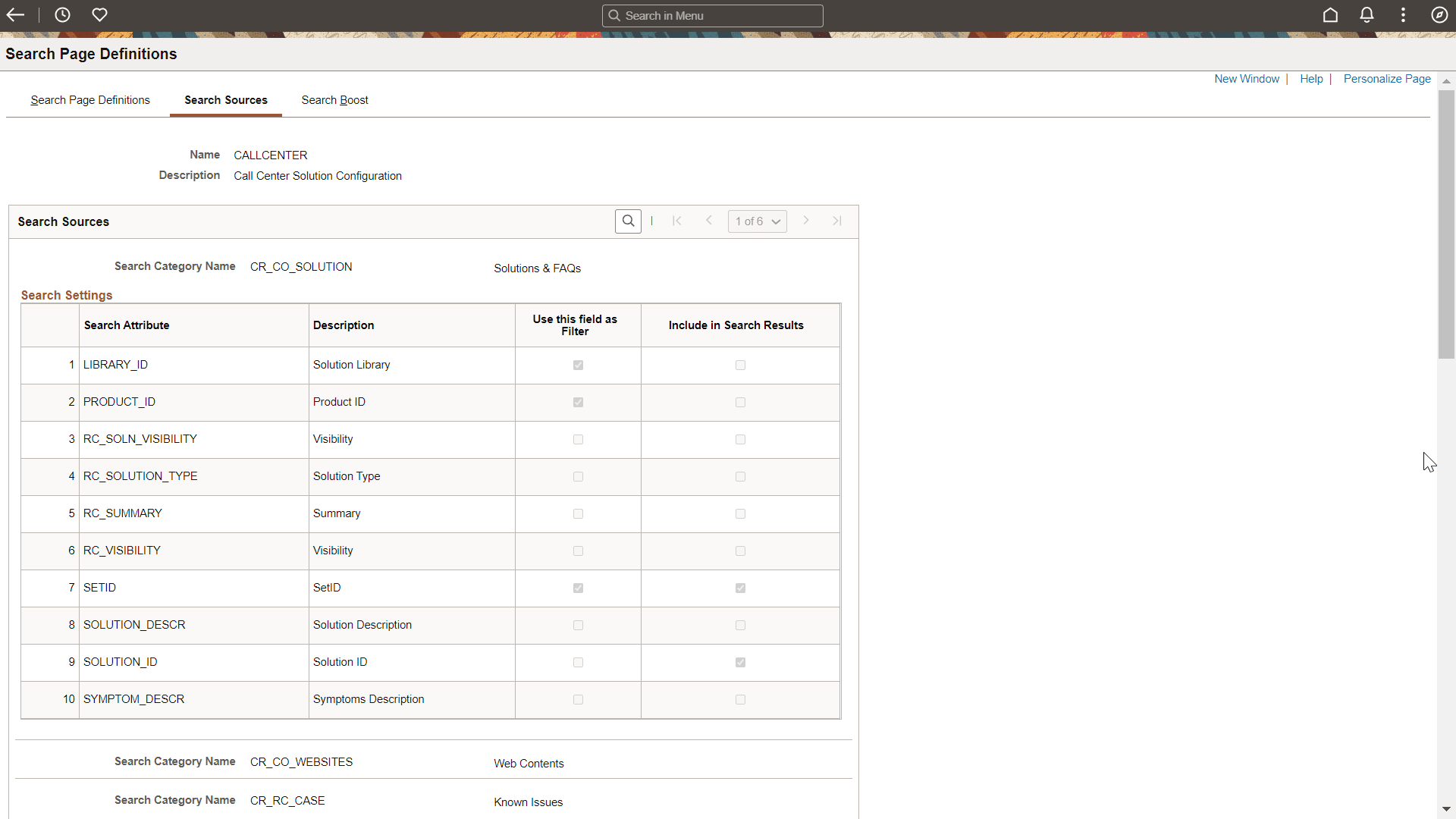1456x819 pixels.
Task: Open a New Window via the link
Action: pos(1246,78)
